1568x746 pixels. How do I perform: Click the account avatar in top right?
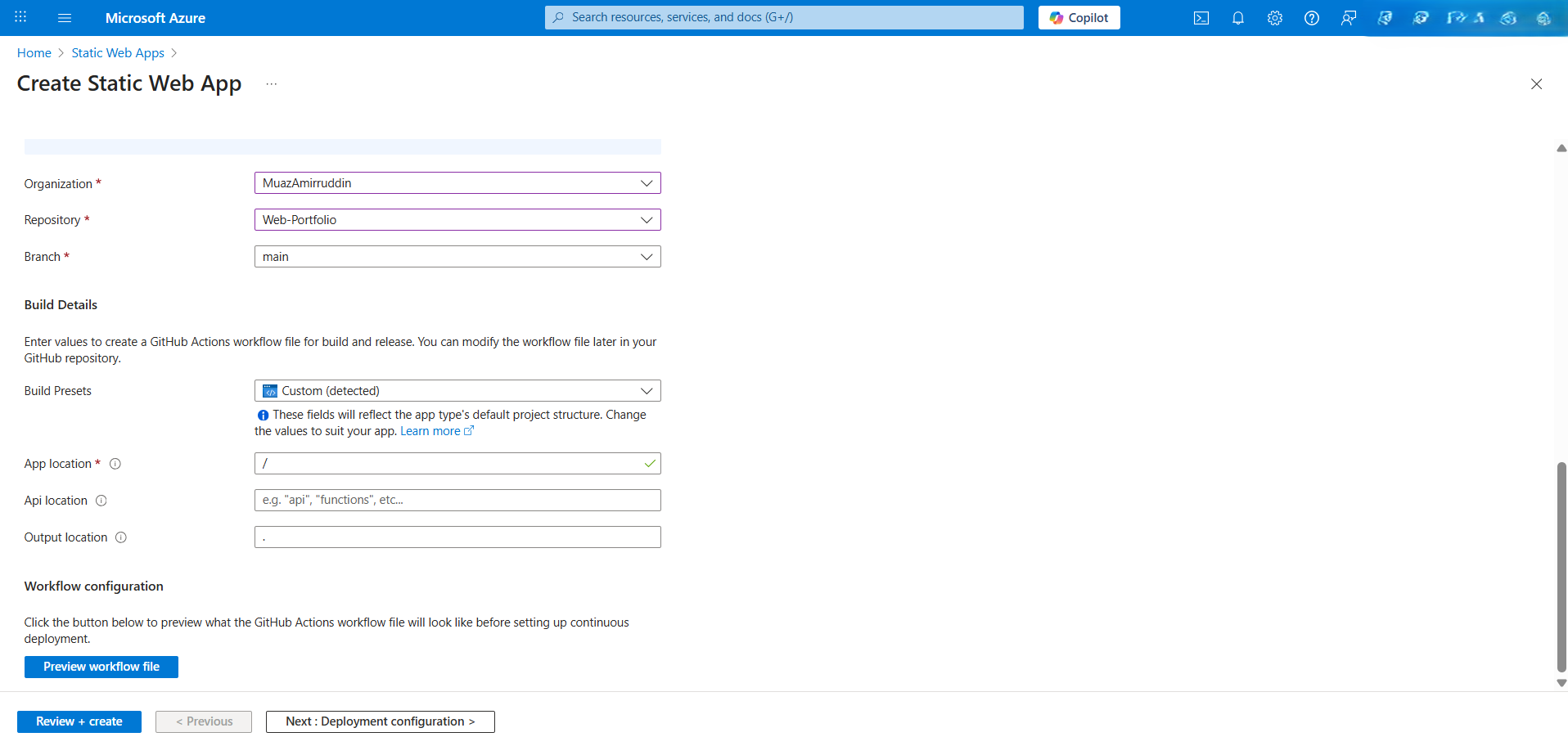click(x=1545, y=18)
